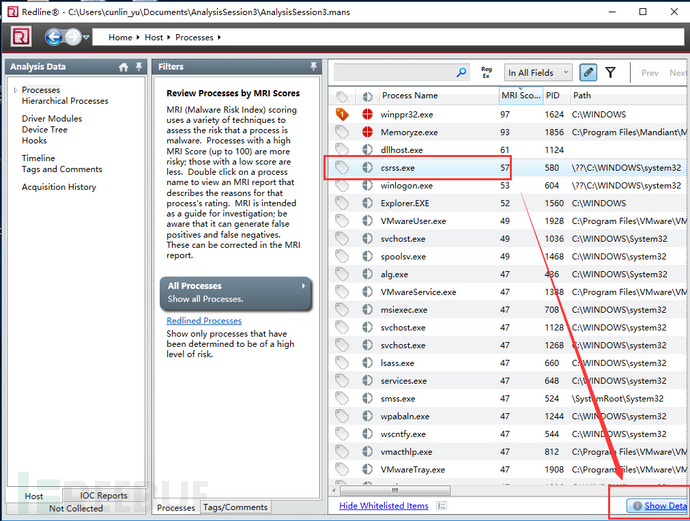This screenshot has height=521, width=690.
Task: Toggle the tag on the csrss.exe row
Action: pos(342,168)
